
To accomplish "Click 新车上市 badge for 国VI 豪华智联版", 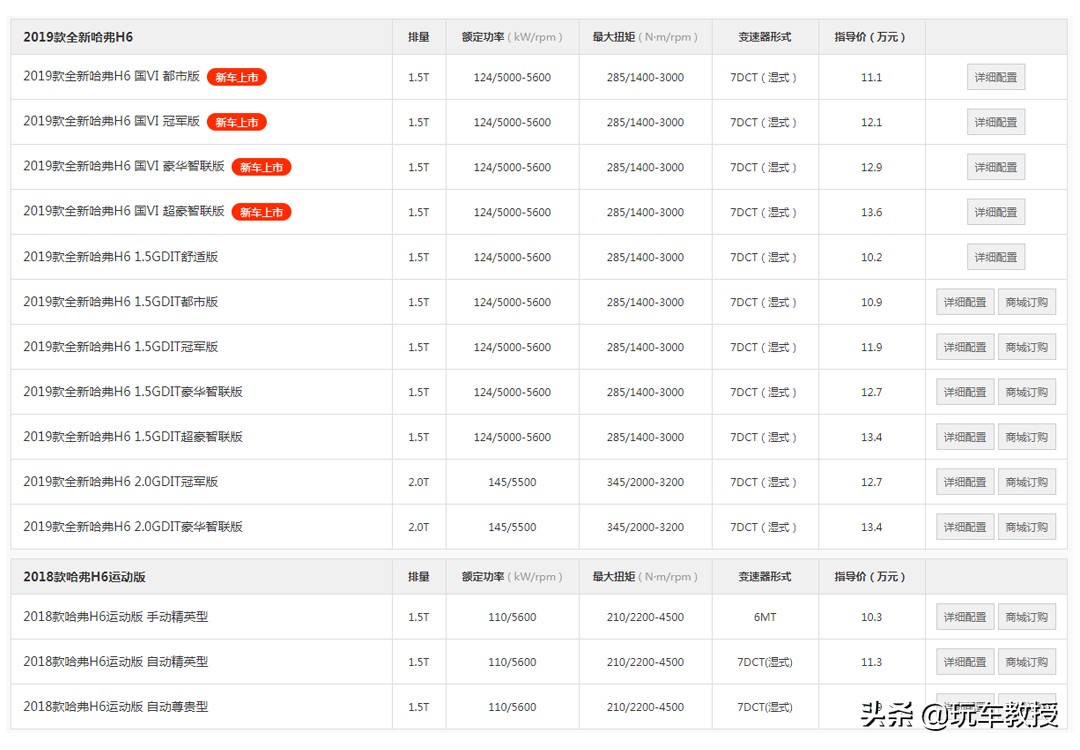I will point(261,167).
